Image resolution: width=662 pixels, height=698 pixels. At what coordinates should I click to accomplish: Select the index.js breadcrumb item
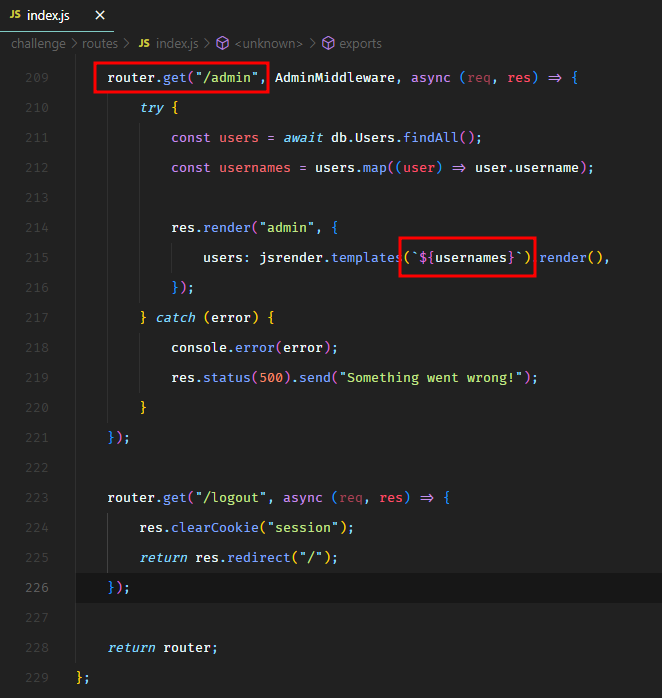(x=179, y=44)
